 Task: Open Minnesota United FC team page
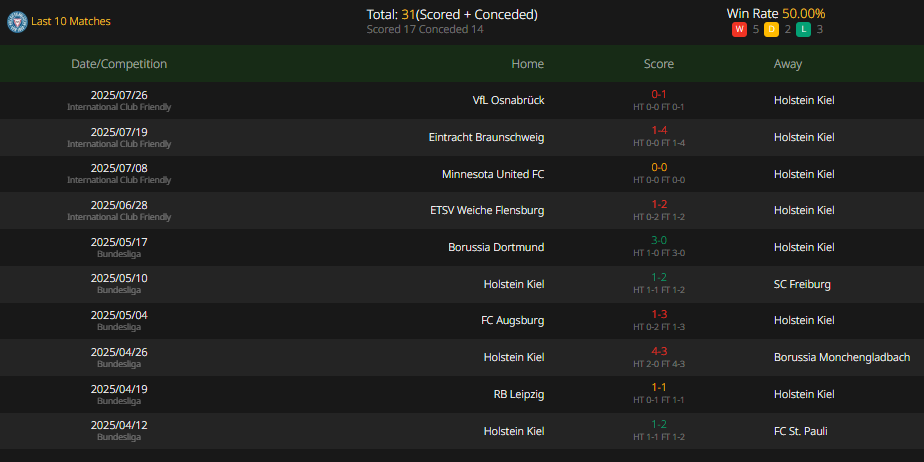click(493, 174)
